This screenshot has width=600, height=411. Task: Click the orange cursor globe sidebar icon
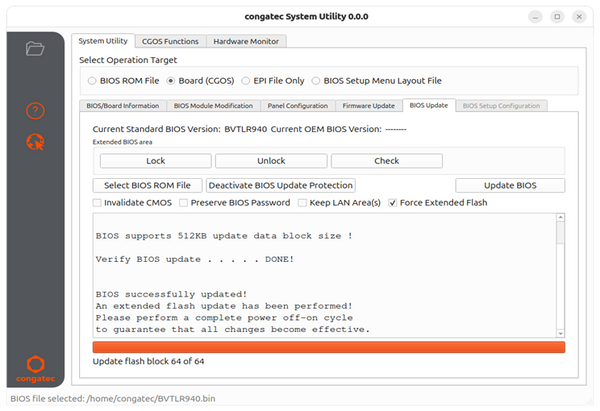(x=36, y=142)
